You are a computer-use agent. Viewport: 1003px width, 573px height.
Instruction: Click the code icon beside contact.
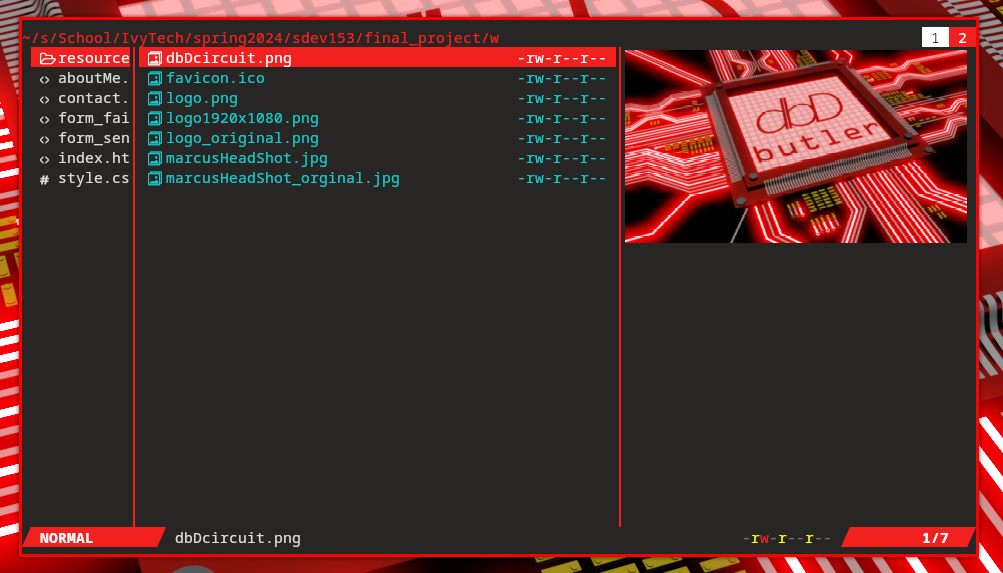click(x=44, y=99)
